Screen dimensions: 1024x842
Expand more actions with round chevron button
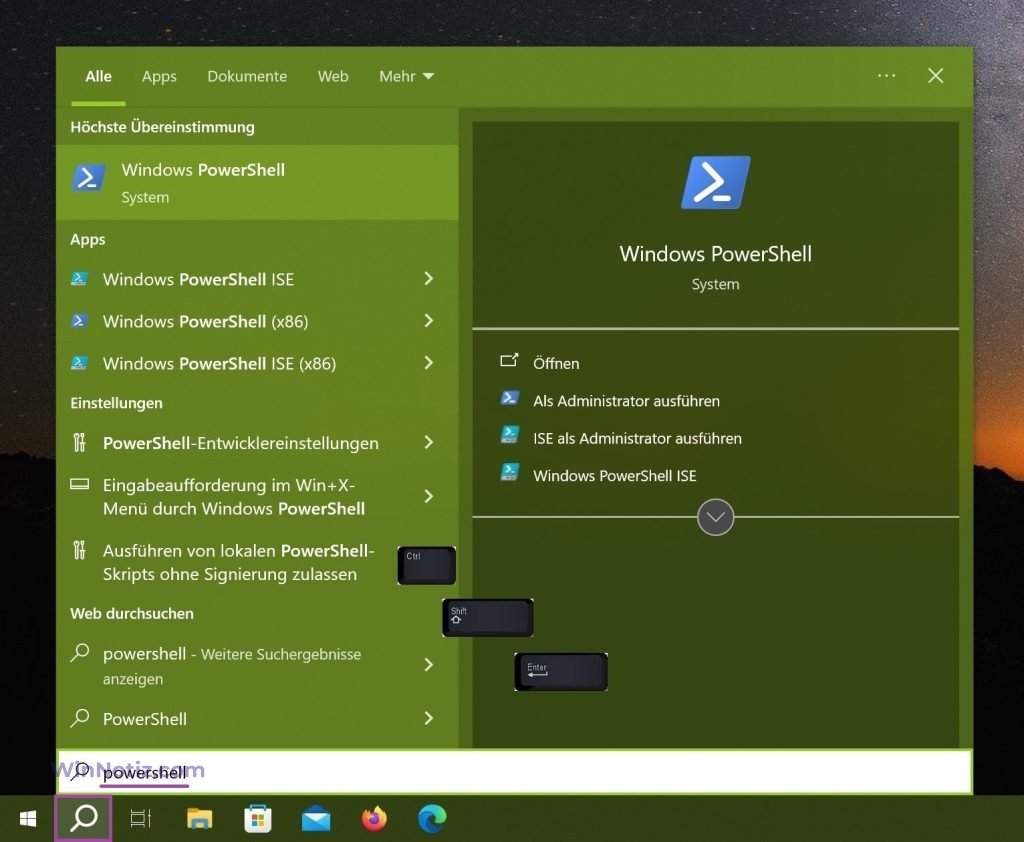716,517
